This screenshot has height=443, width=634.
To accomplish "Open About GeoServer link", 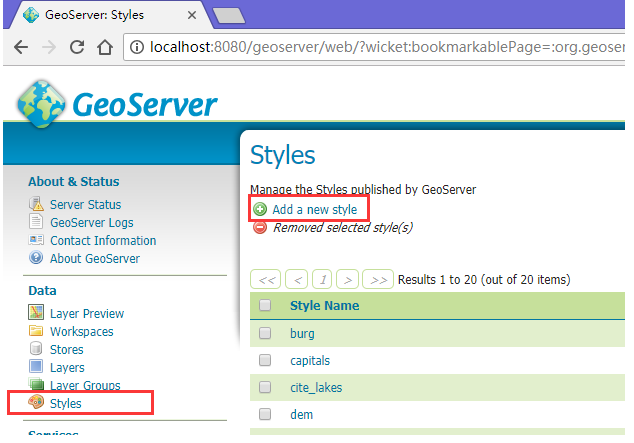I will pyautogui.click(x=95, y=259).
